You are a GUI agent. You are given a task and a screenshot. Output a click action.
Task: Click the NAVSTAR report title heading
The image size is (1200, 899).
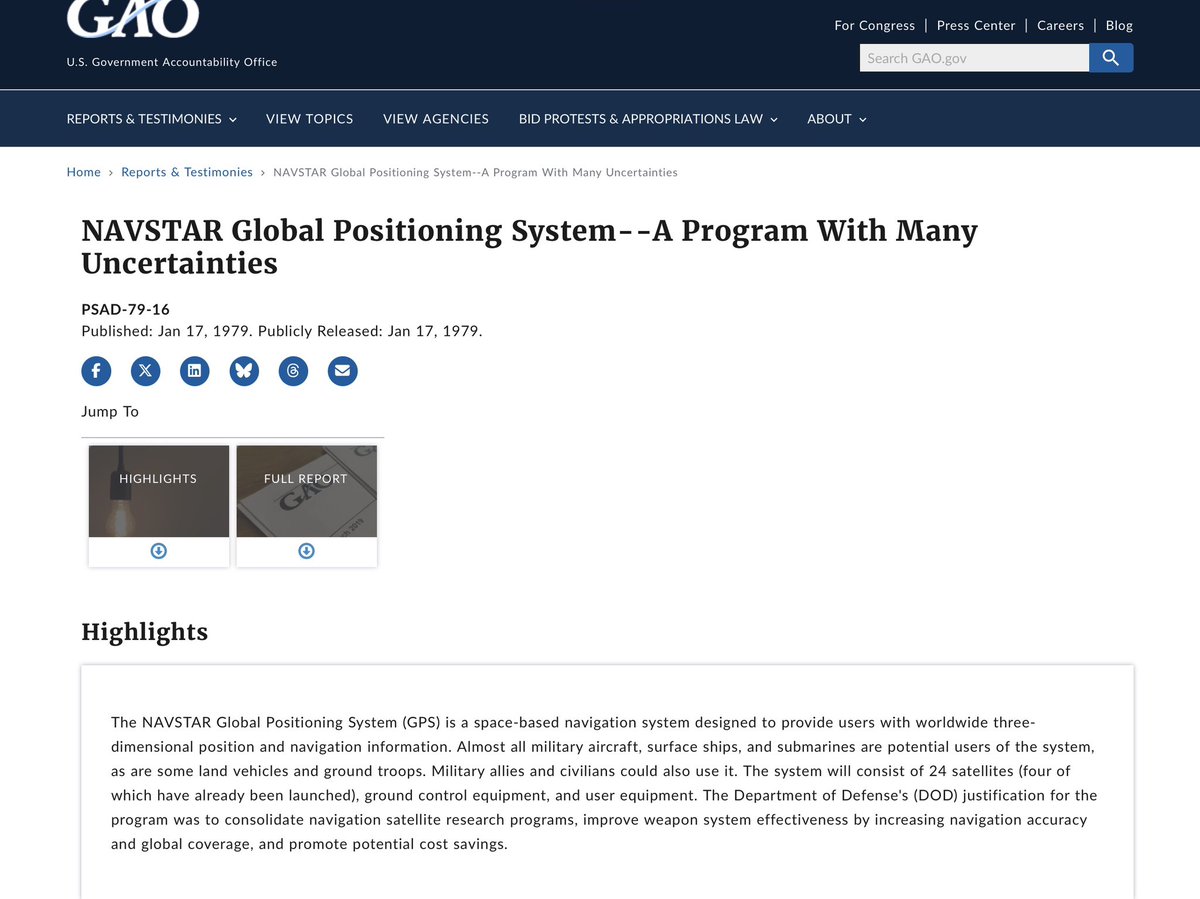pyautogui.click(x=530, y=247)
